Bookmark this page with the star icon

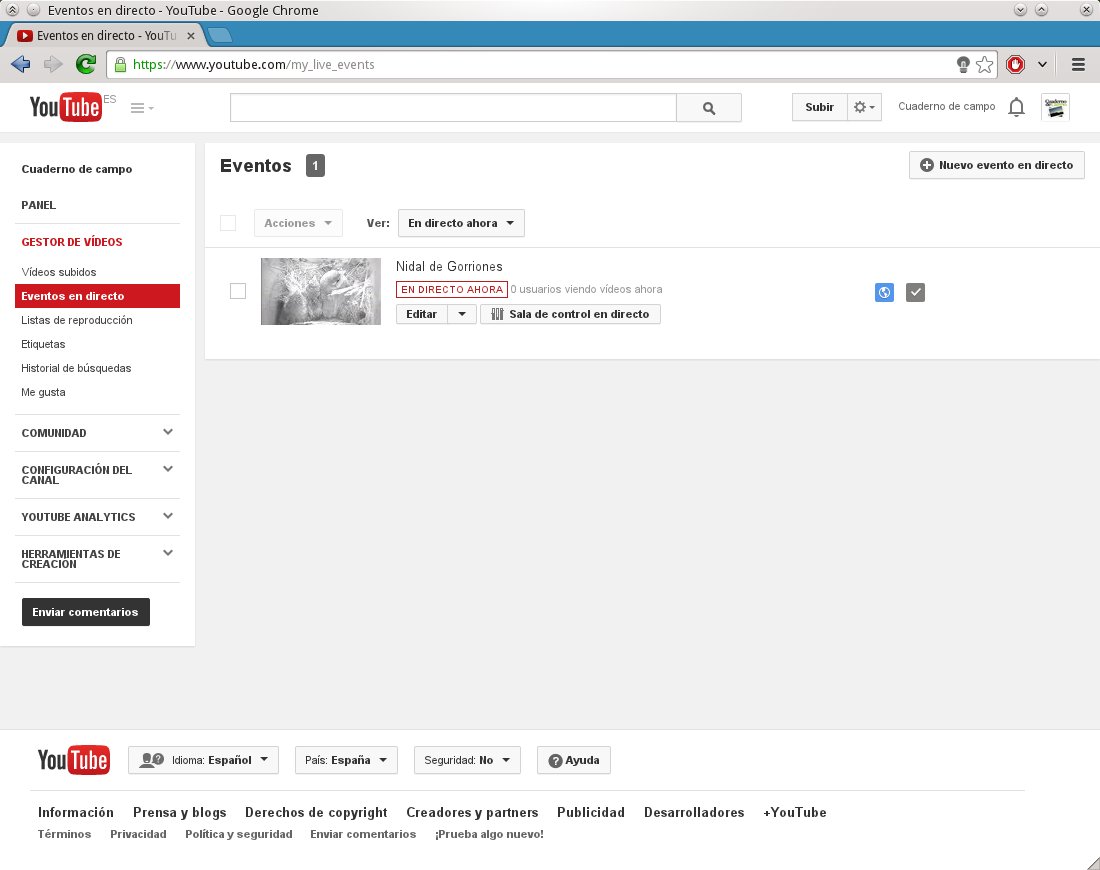[985, 65]
